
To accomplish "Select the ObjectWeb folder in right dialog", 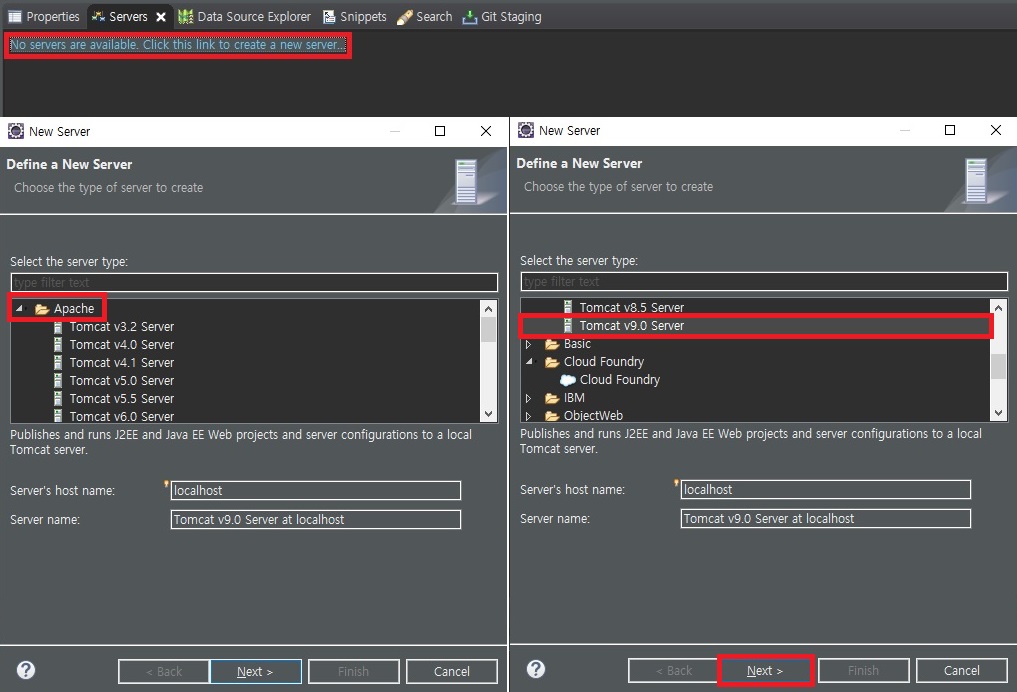I will (593, 415).
